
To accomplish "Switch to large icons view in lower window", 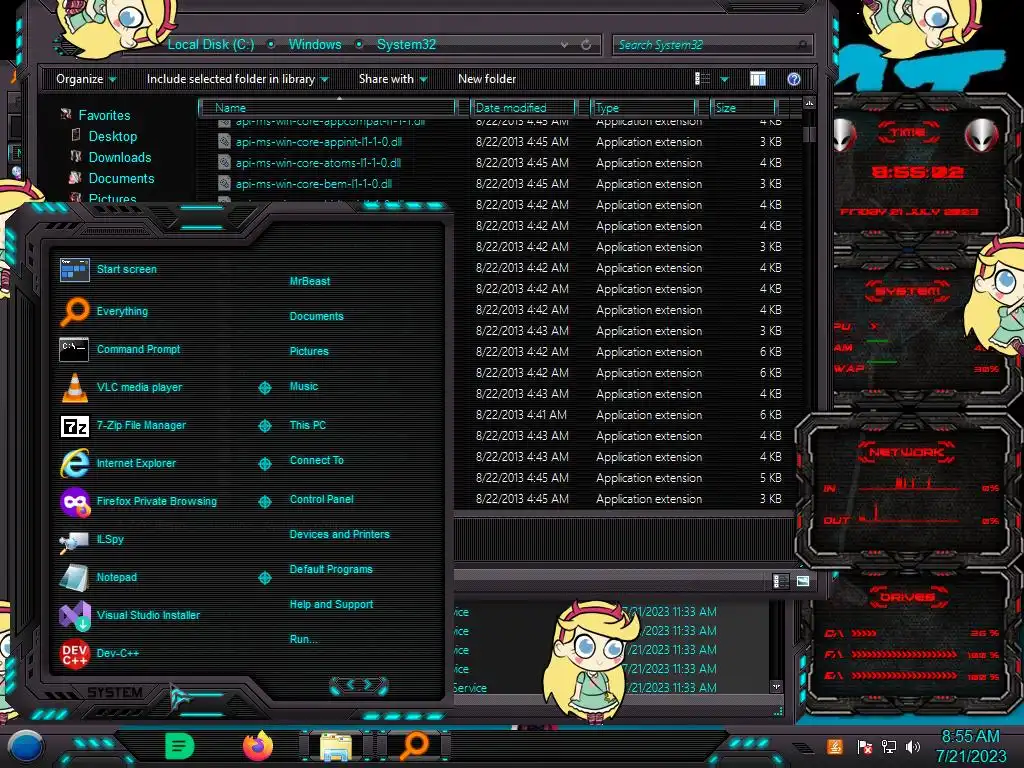I will point(803,581).
